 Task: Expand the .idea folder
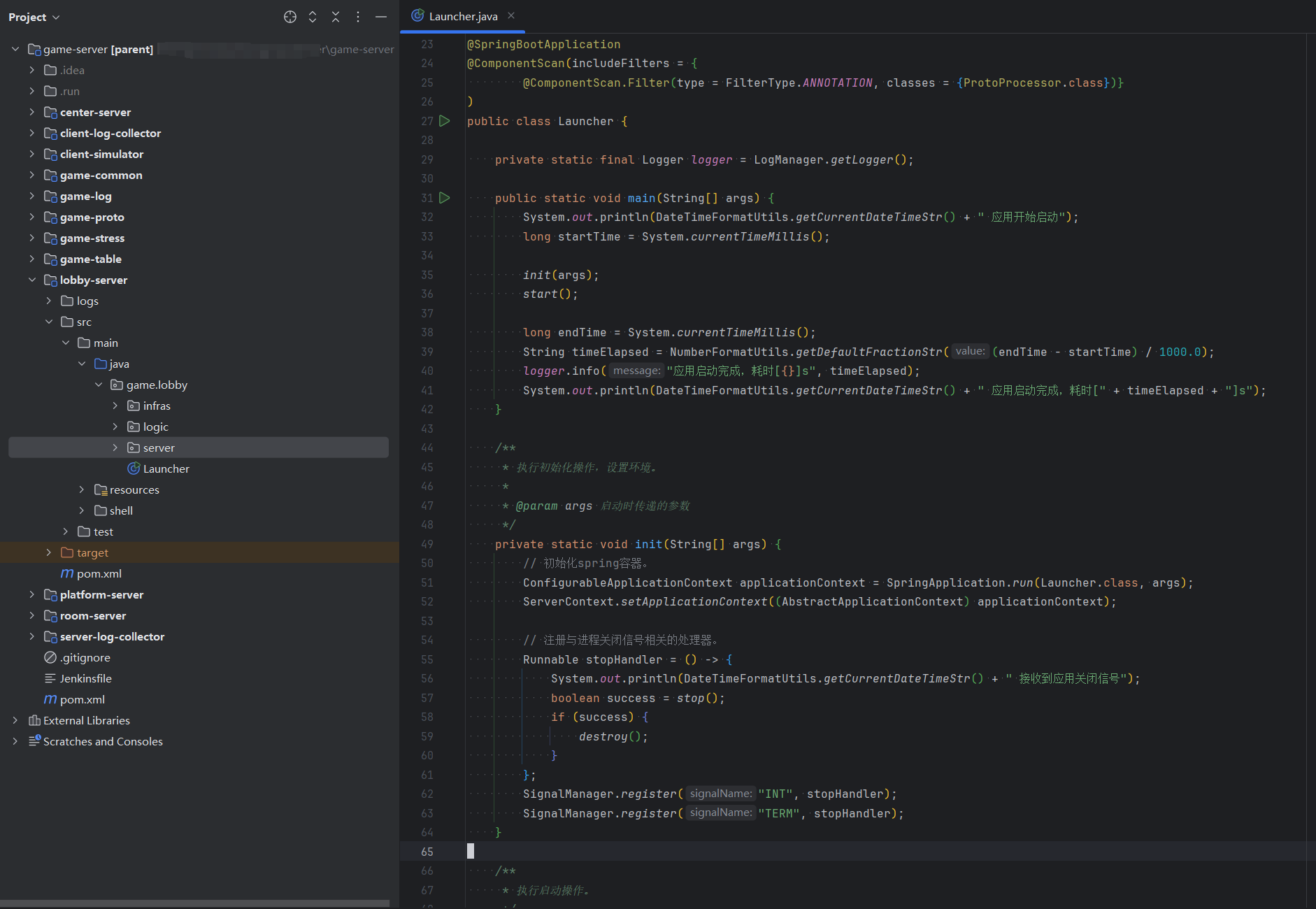pos(32,70)
